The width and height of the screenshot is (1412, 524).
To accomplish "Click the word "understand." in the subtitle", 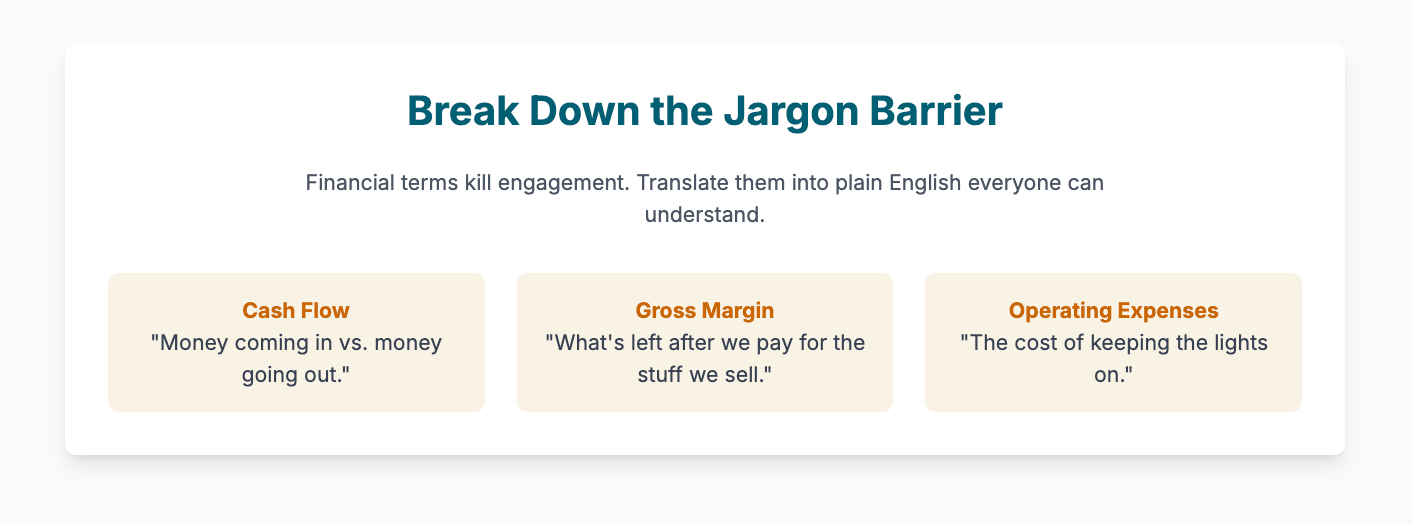I will click(705, 215).
